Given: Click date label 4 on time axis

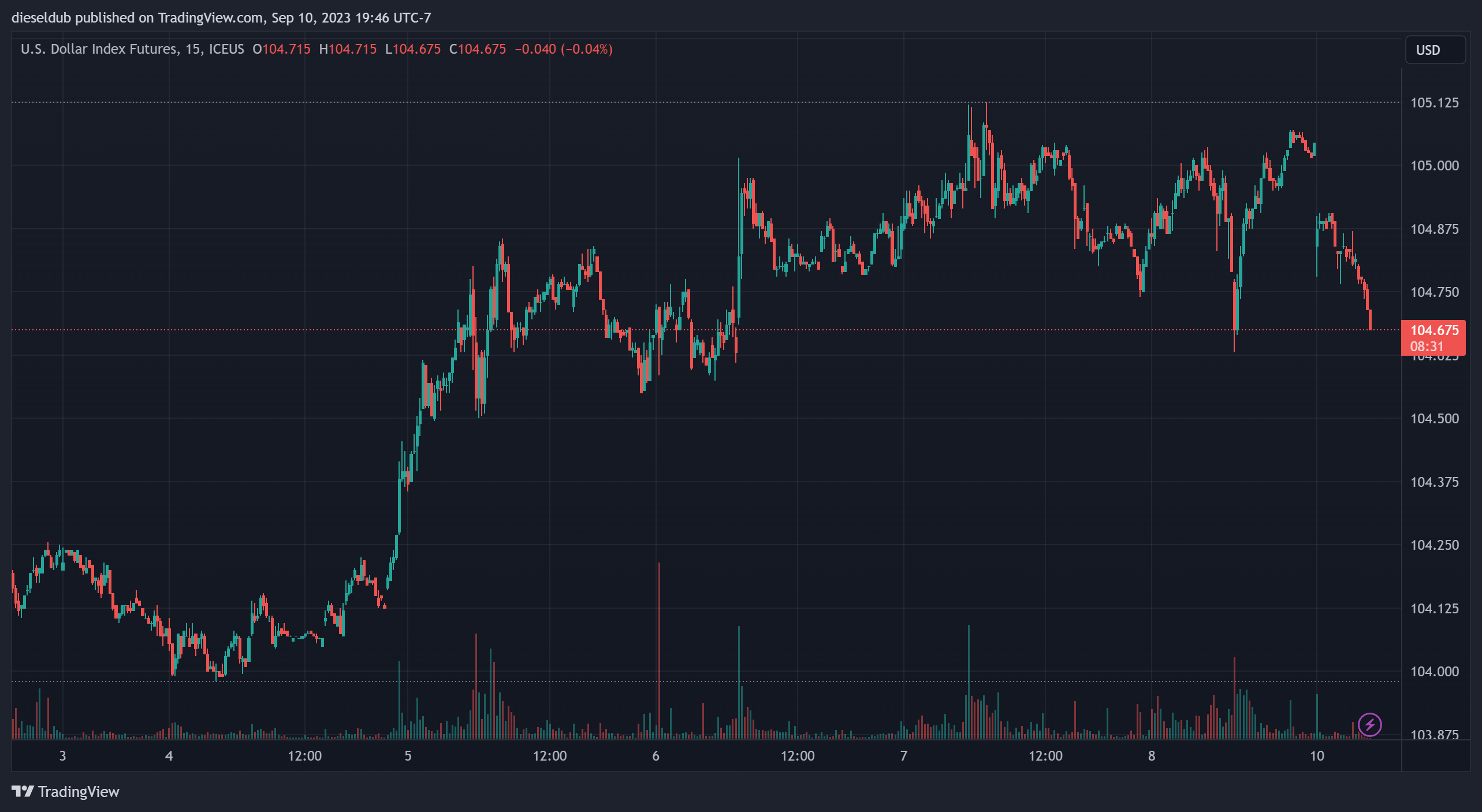Looking at the screenshot, I should pyautogui.click(x=169, y=756).
